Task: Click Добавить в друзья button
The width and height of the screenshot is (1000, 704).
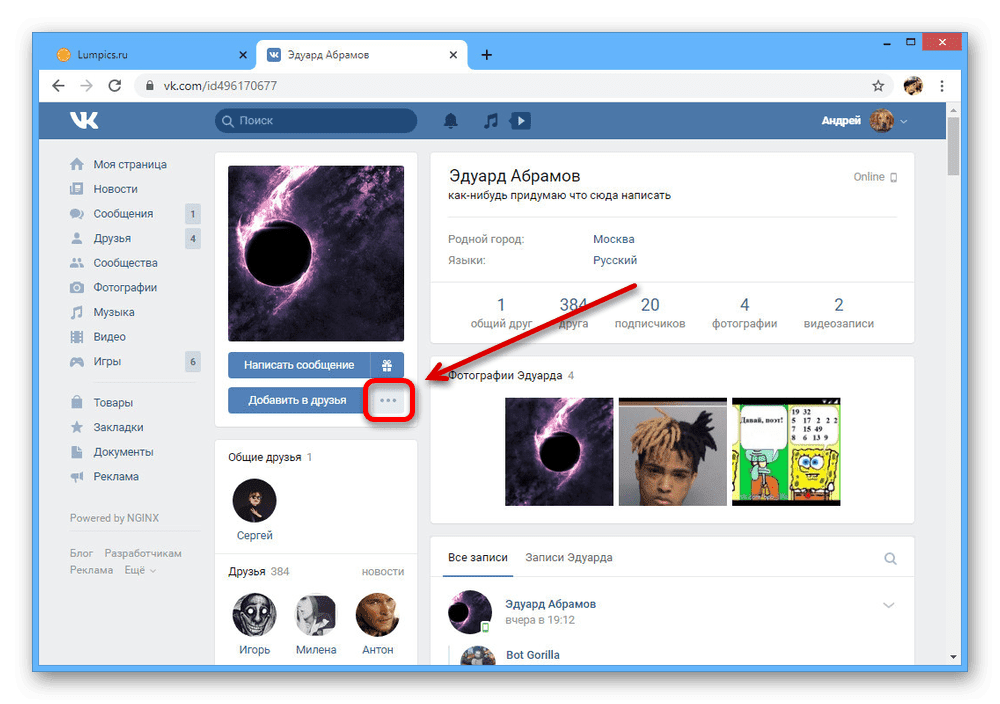Action: [297, 400]
